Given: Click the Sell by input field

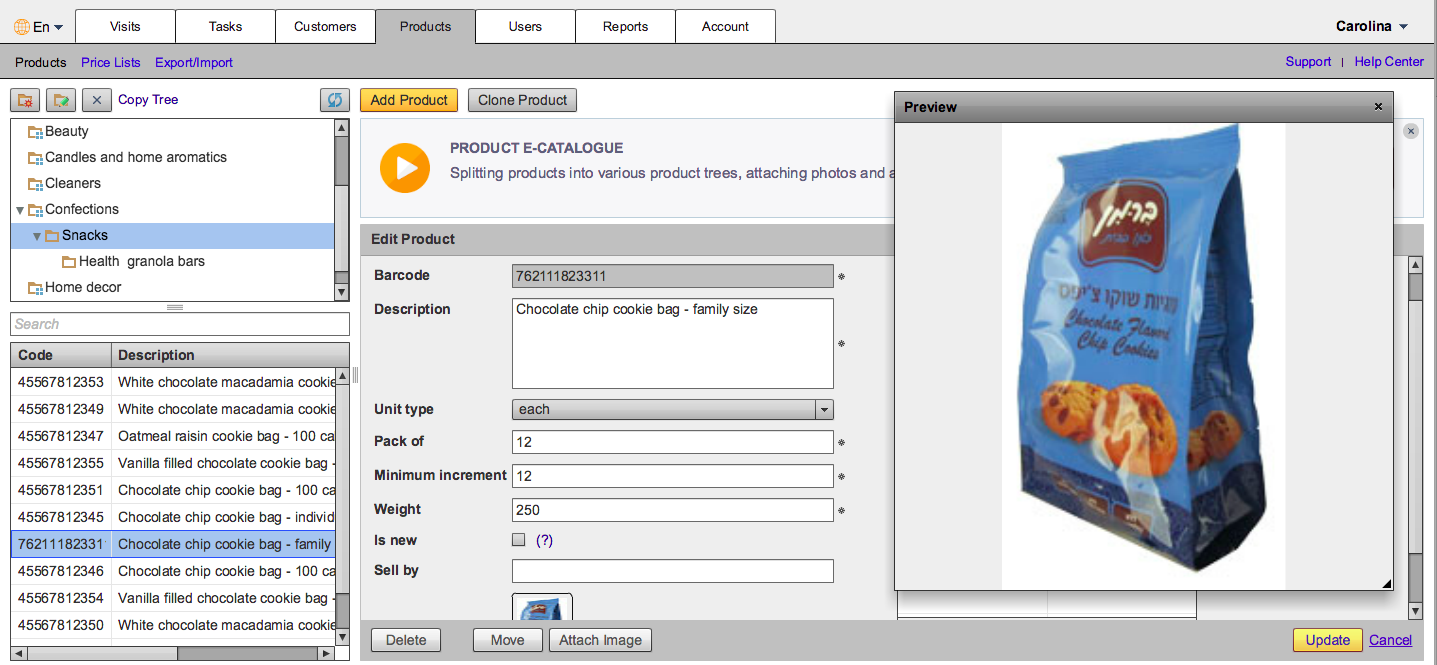Looking at the screenshot, I should pyautogui.click(x=672, y=571).
